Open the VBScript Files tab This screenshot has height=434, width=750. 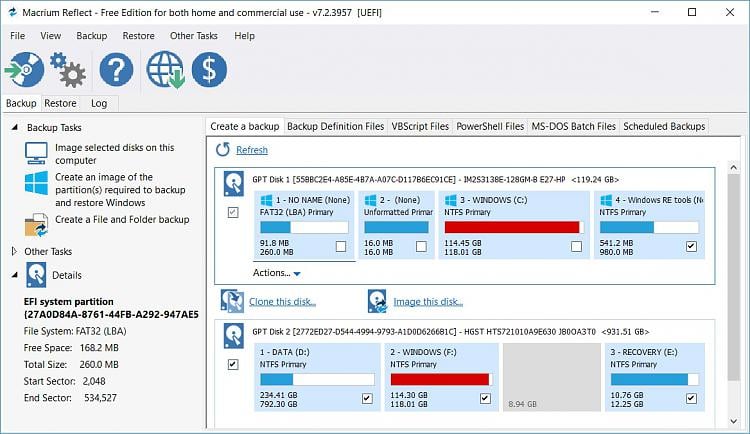(x=420, y=126)
